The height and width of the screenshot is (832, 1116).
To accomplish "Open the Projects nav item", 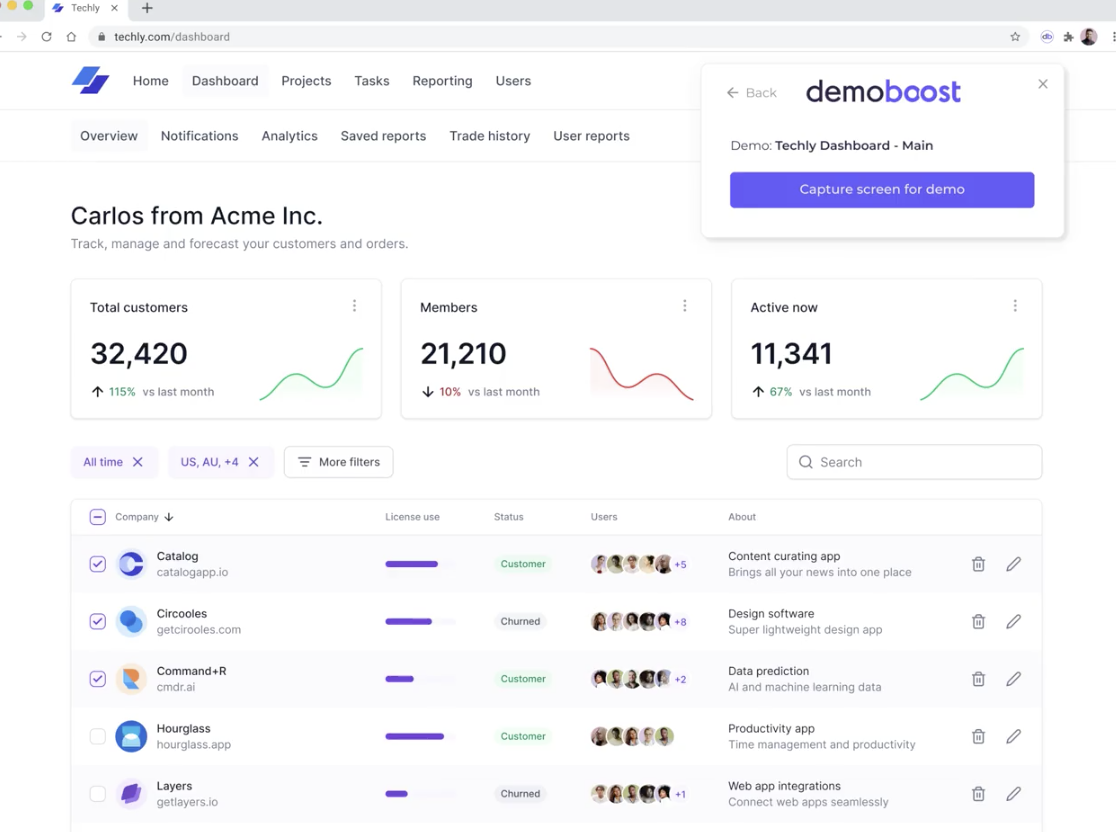I will coord(306,81).
